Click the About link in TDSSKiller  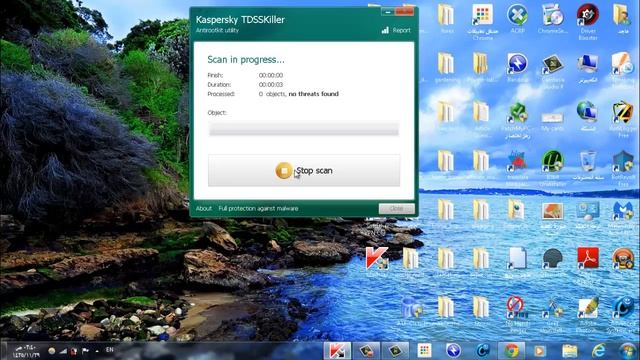[x=204, y=209]
